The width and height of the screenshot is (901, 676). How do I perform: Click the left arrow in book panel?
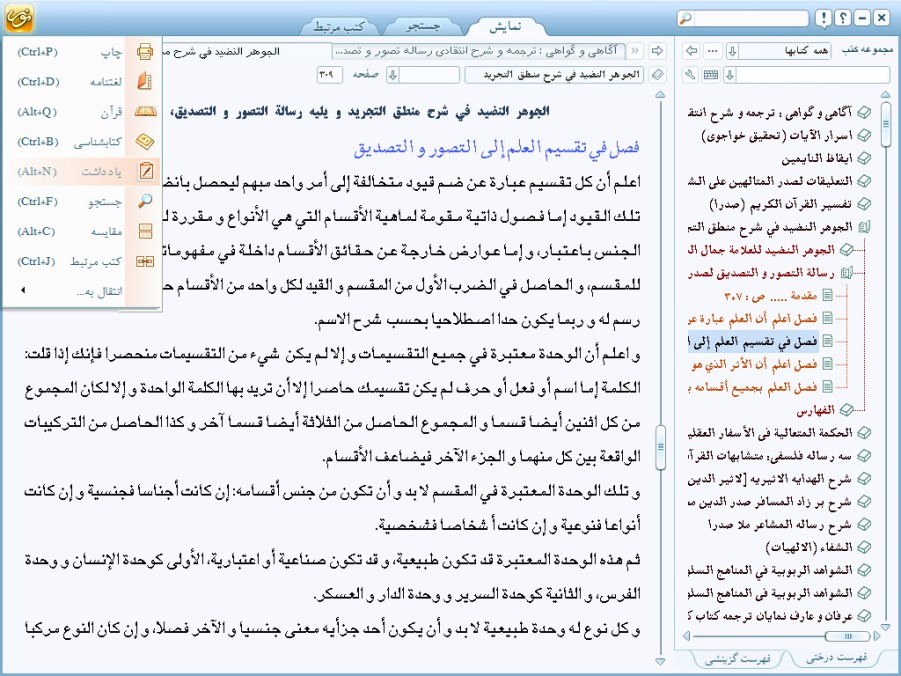(x=692, y=51)
